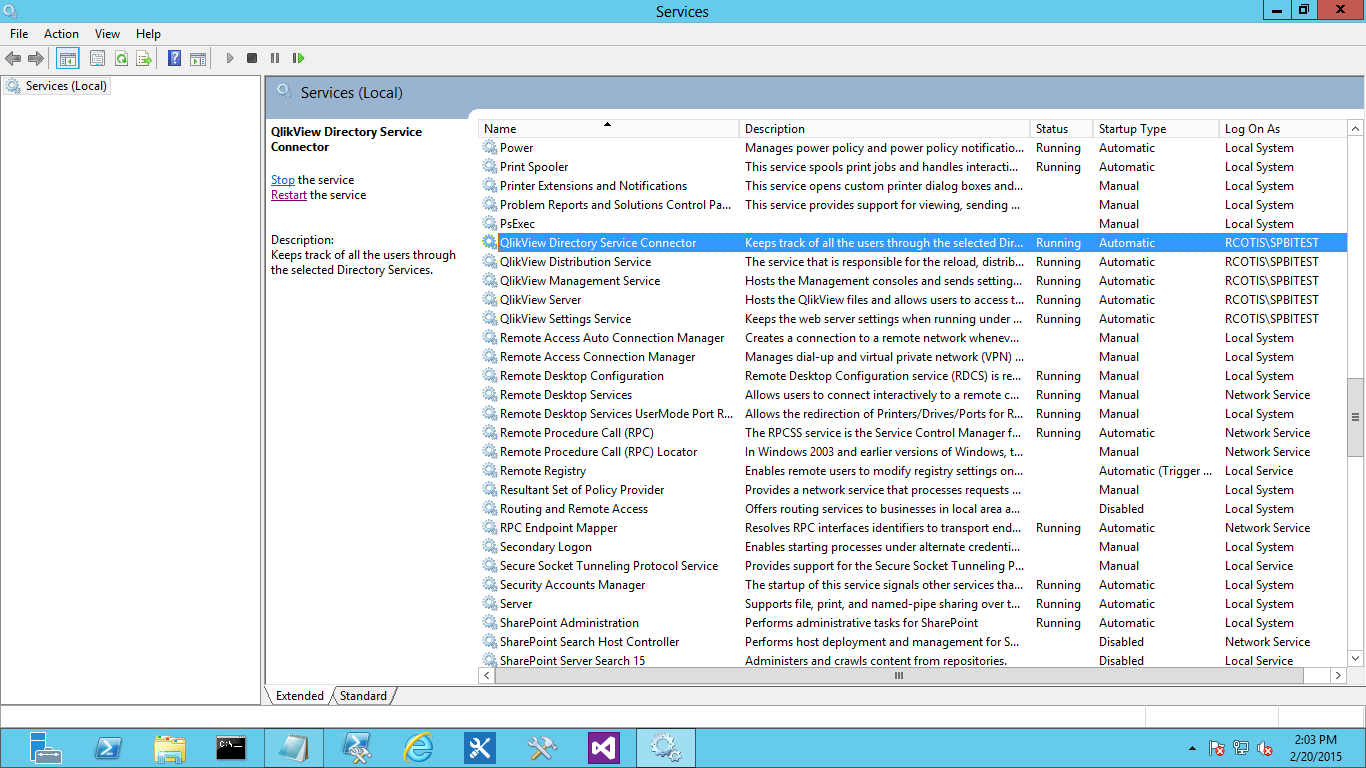The image size is (1366, 768).
Task: Click the Restart the service link
Action: pos(289,195)
